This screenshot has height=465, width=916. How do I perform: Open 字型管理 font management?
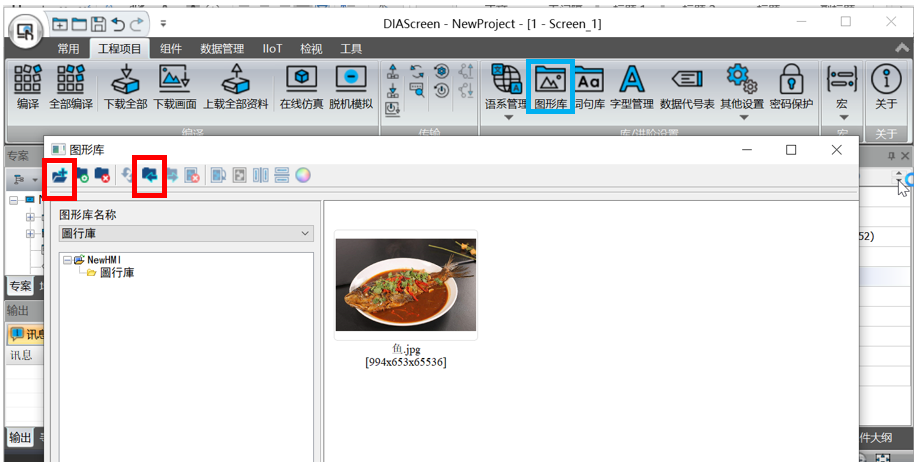point(631,86)
